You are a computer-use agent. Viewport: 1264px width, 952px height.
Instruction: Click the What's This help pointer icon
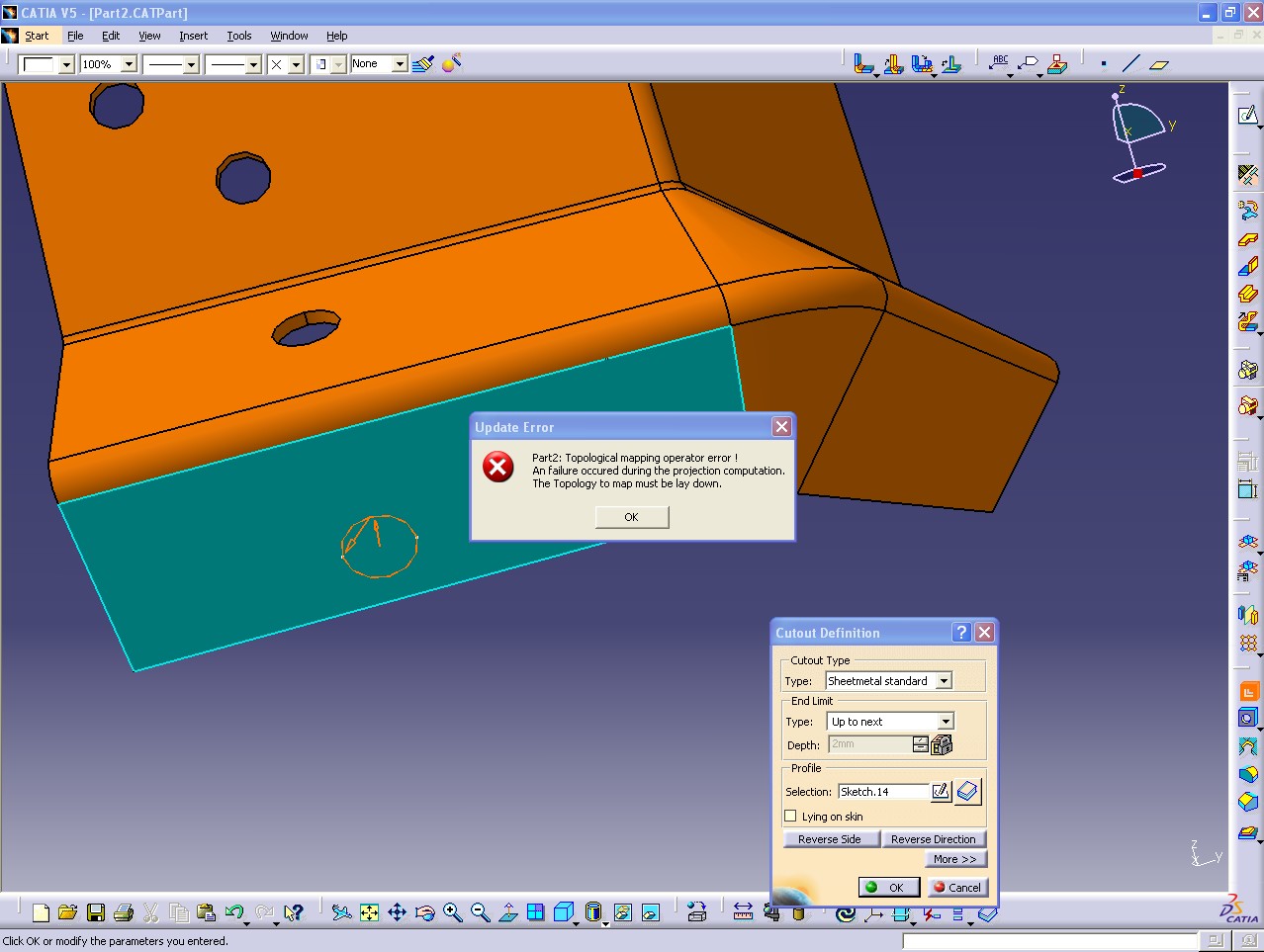[293, 912]
